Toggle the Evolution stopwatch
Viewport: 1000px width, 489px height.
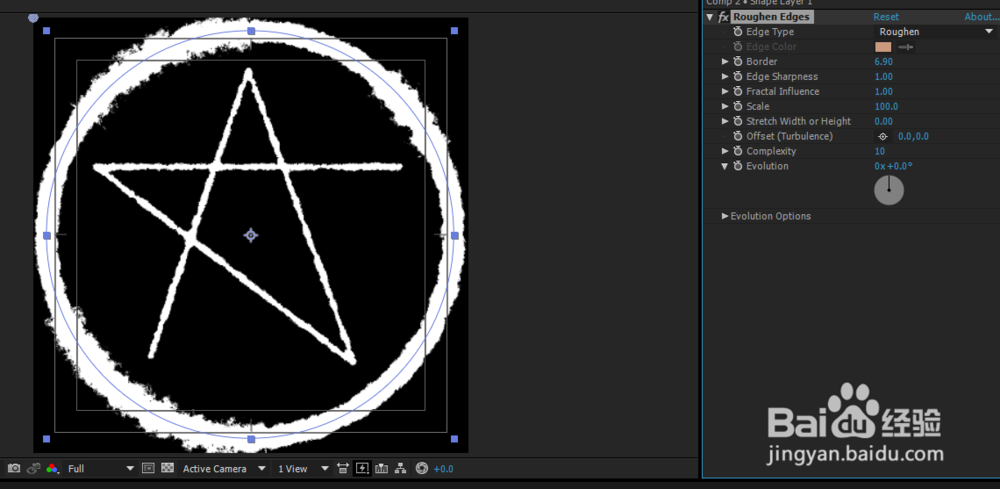(737, 166)
